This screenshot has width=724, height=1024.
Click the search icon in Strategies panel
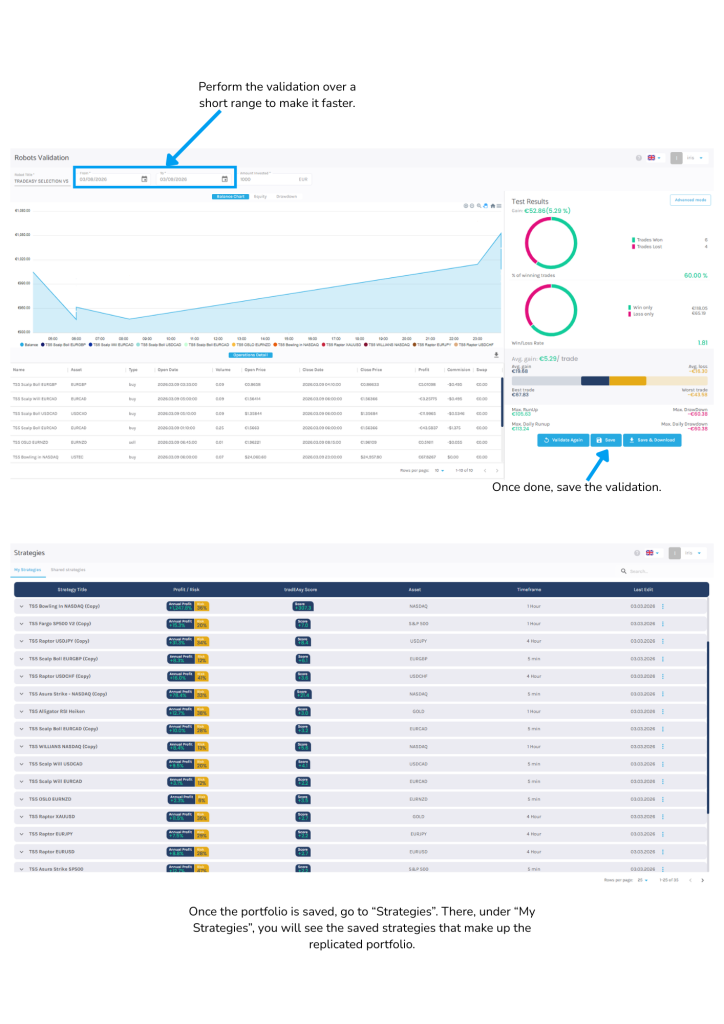pos(624,571)
